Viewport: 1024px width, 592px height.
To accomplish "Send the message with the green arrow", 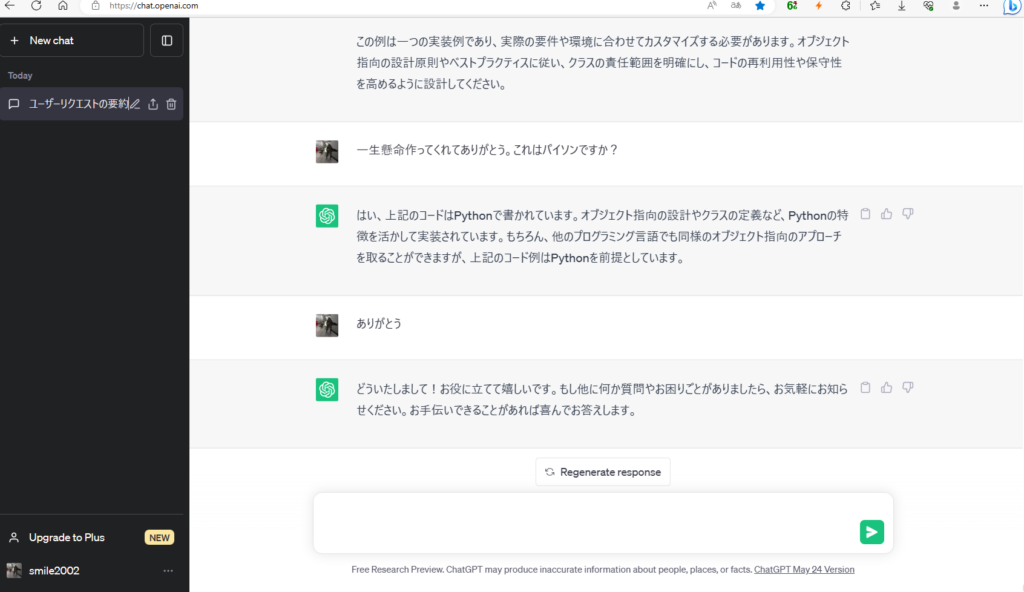I will (x=871, y=532).
